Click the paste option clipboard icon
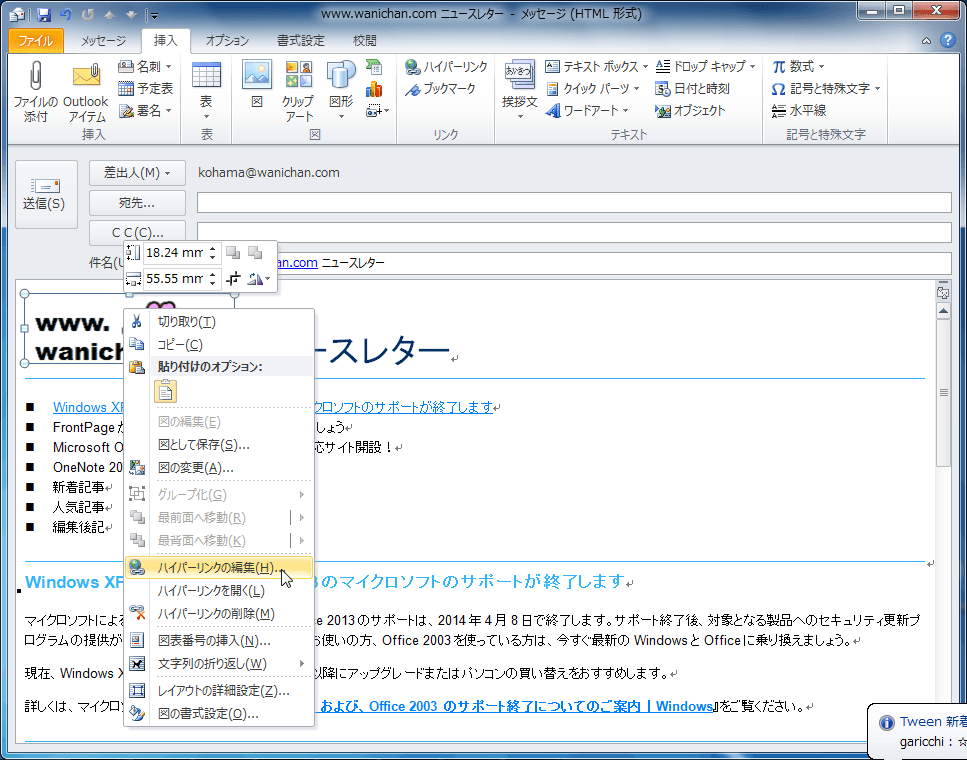Screen dimensions: 967x760 click(165, 391)
